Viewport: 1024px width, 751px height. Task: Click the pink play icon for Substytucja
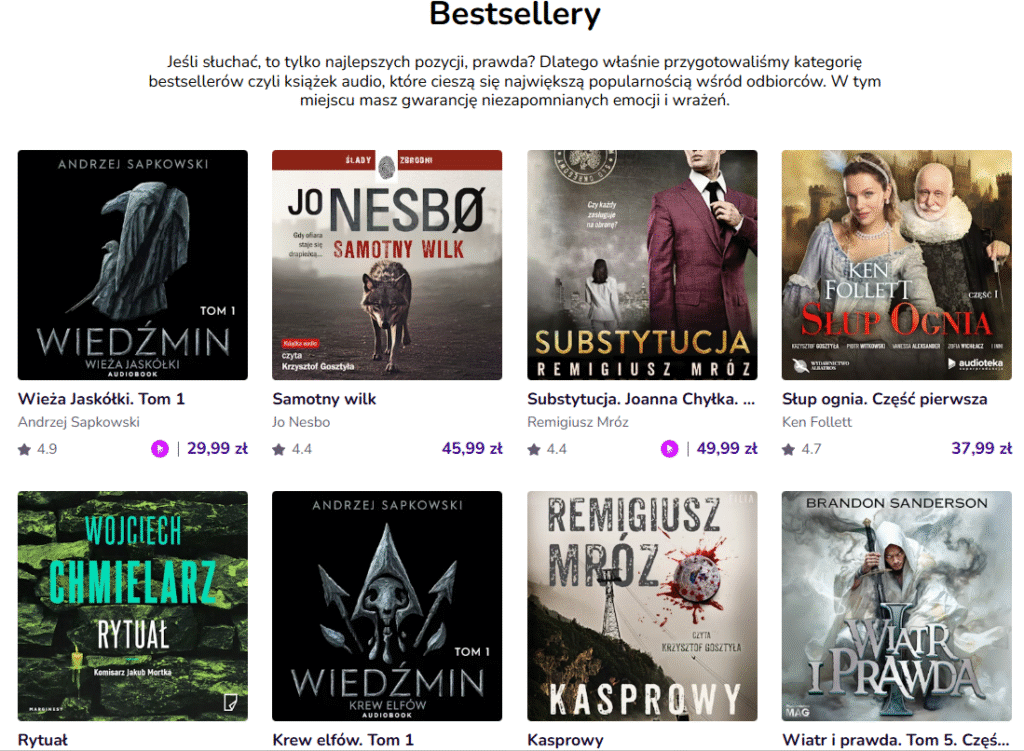click(x=669, y=449)
